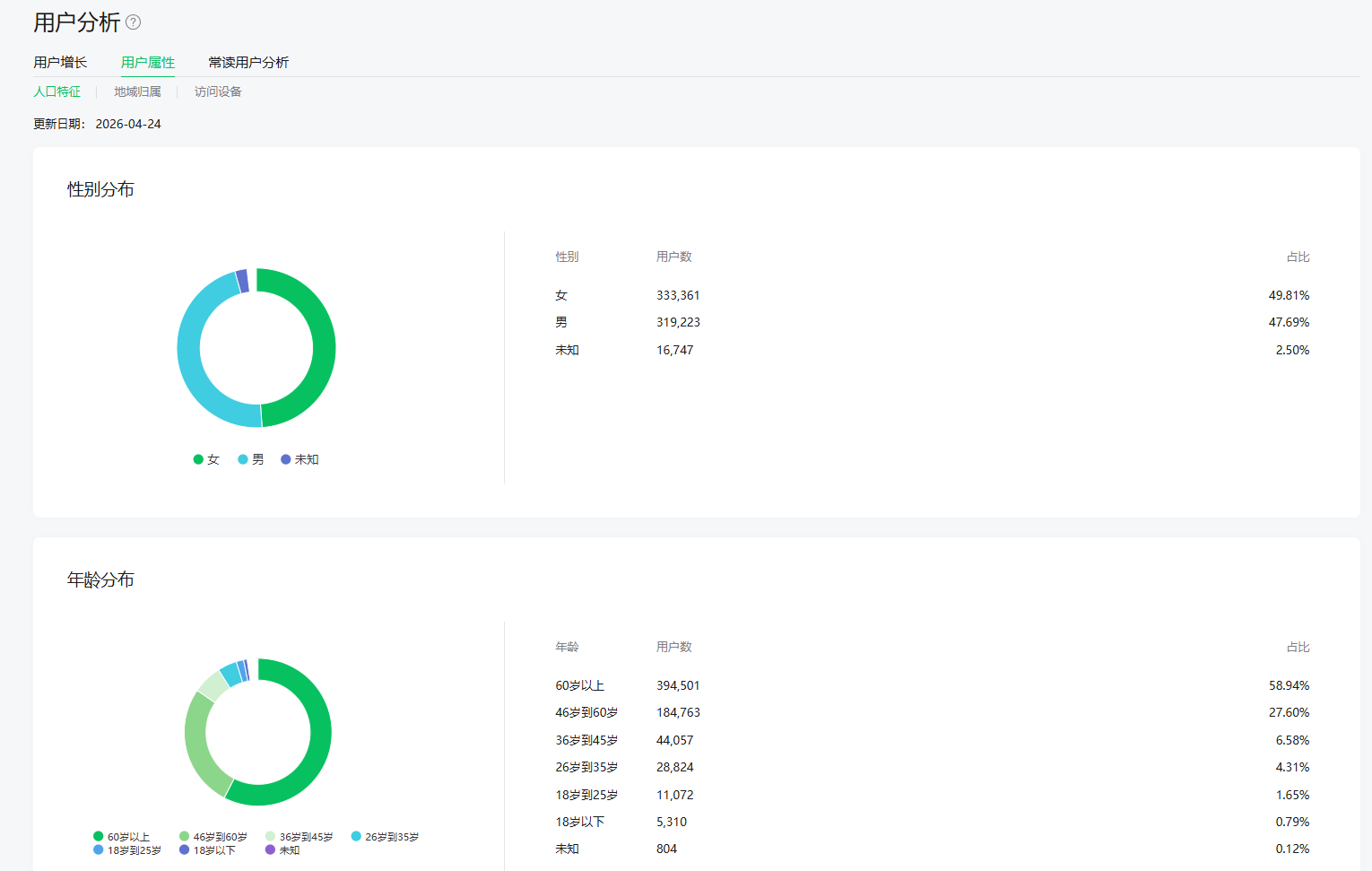Toggle the 18岁以下 legend item
This screenshot has width=1372, height=871.
pos(208,850)
